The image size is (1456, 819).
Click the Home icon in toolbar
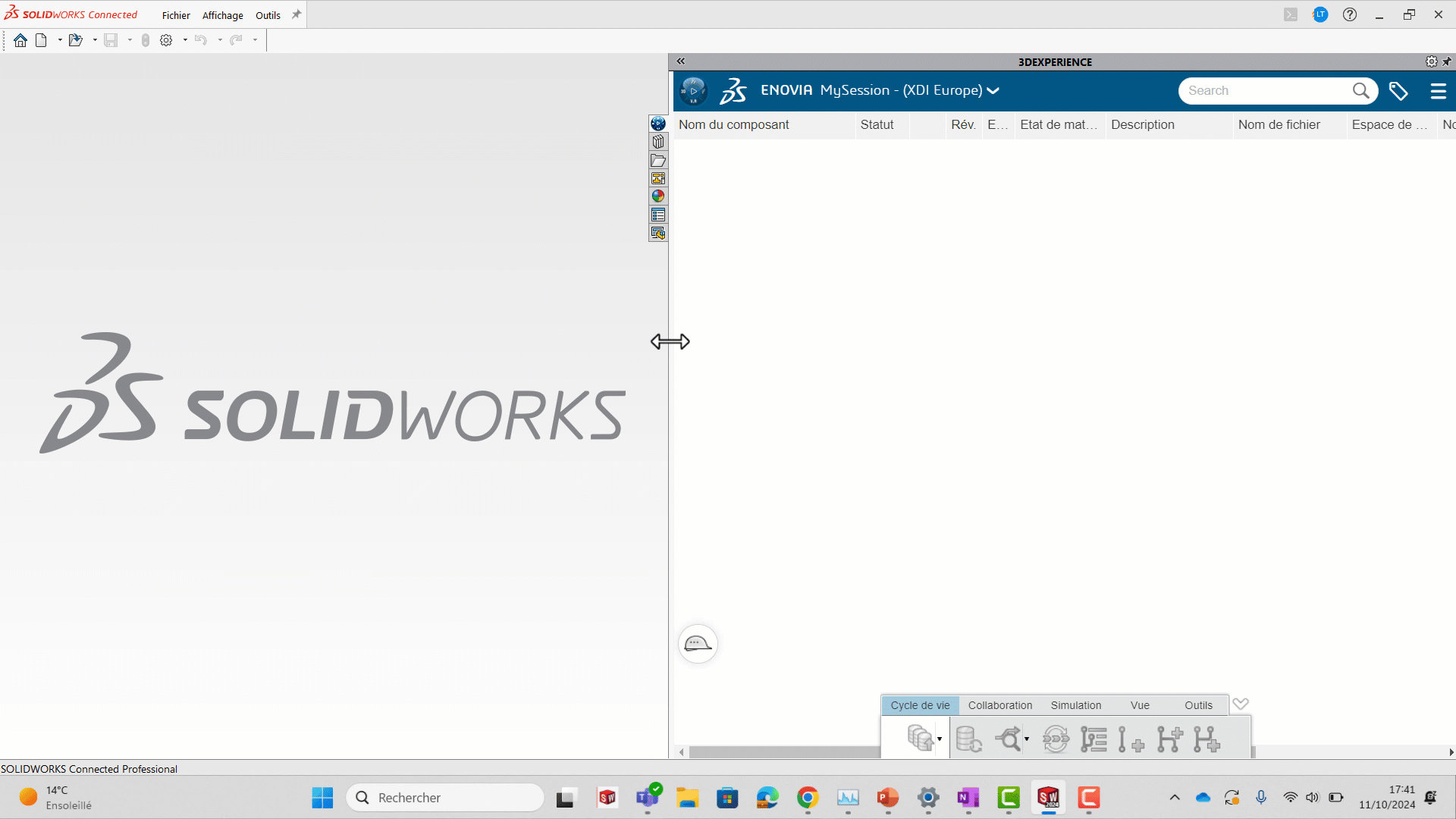(20, 40)
